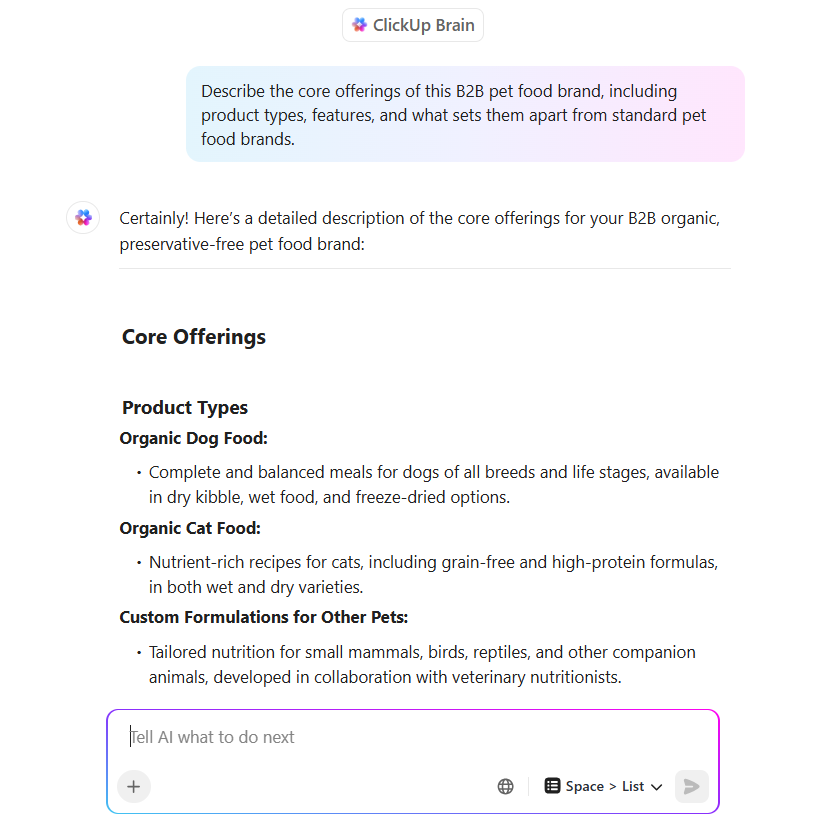Toggle the web search globe icon
Viewport: 819px width, 824px height.
506,787
